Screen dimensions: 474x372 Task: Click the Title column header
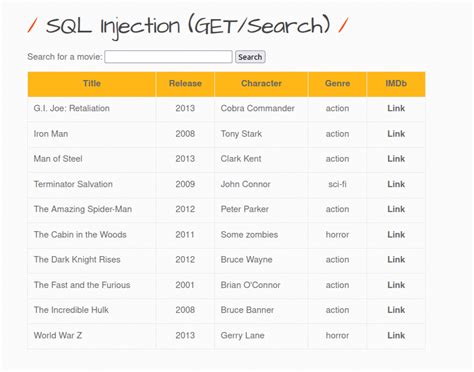92,84
